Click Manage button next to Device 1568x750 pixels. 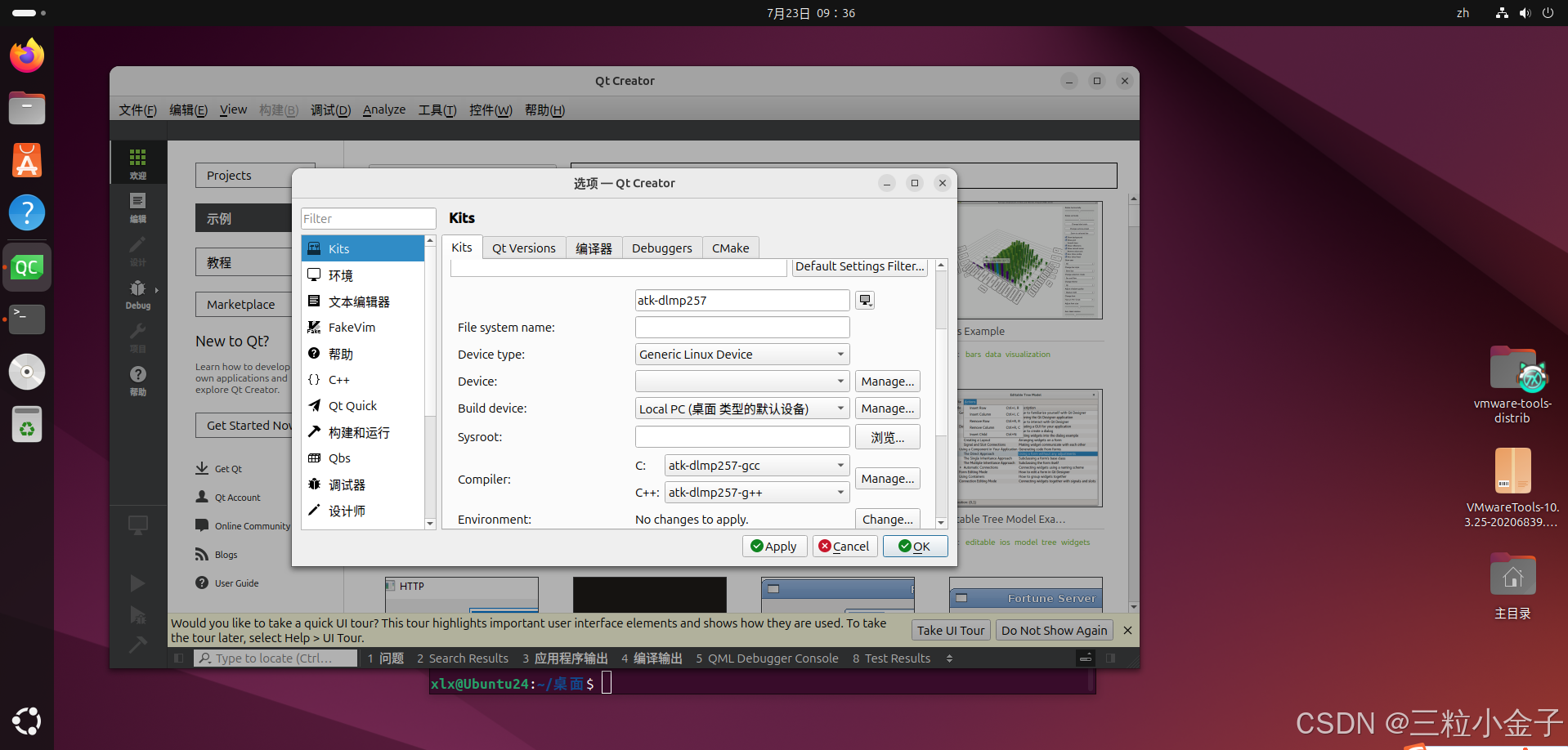[x=888, y=382]
